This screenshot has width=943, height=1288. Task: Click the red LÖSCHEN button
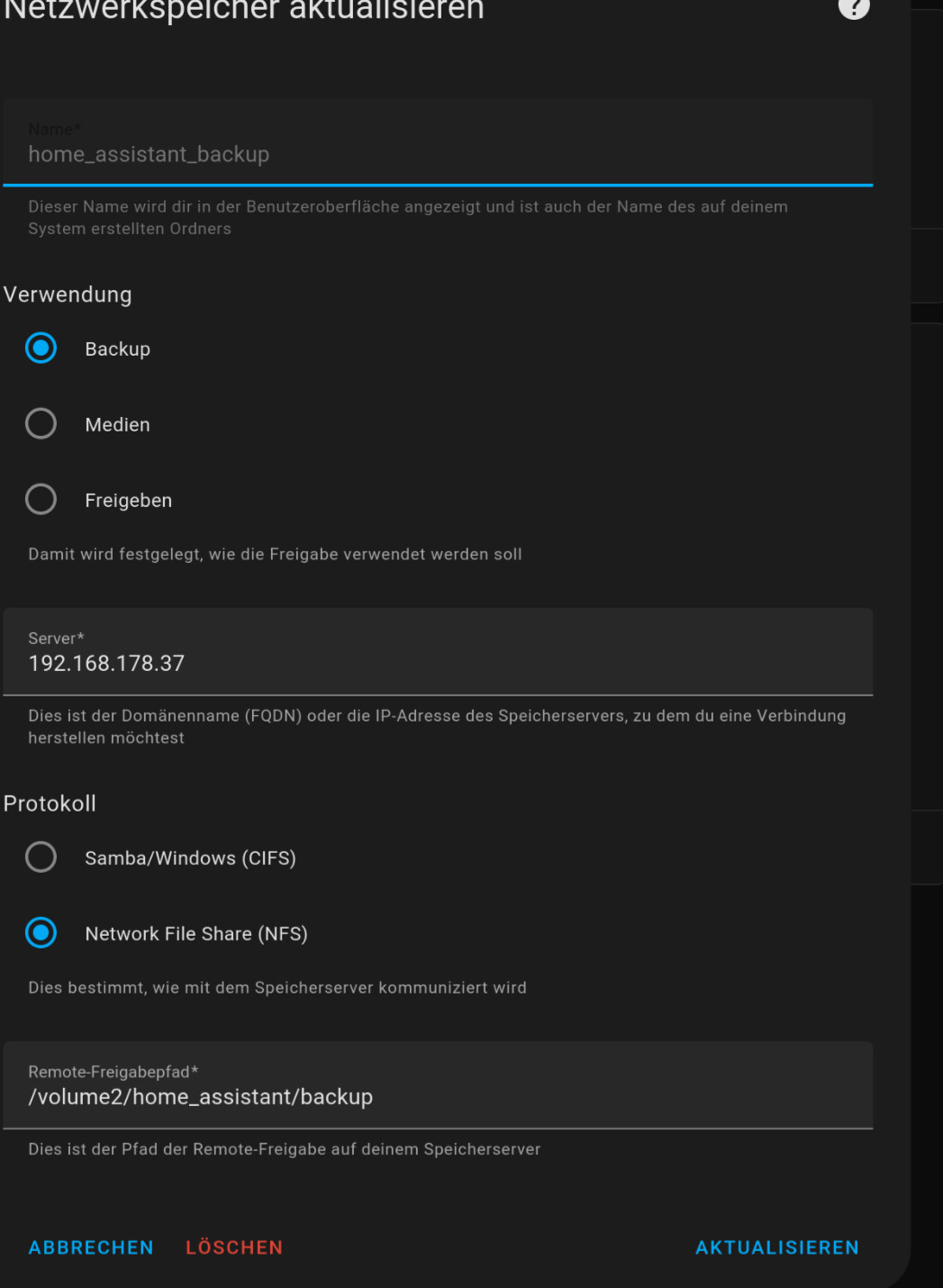tap(234, 1247)
